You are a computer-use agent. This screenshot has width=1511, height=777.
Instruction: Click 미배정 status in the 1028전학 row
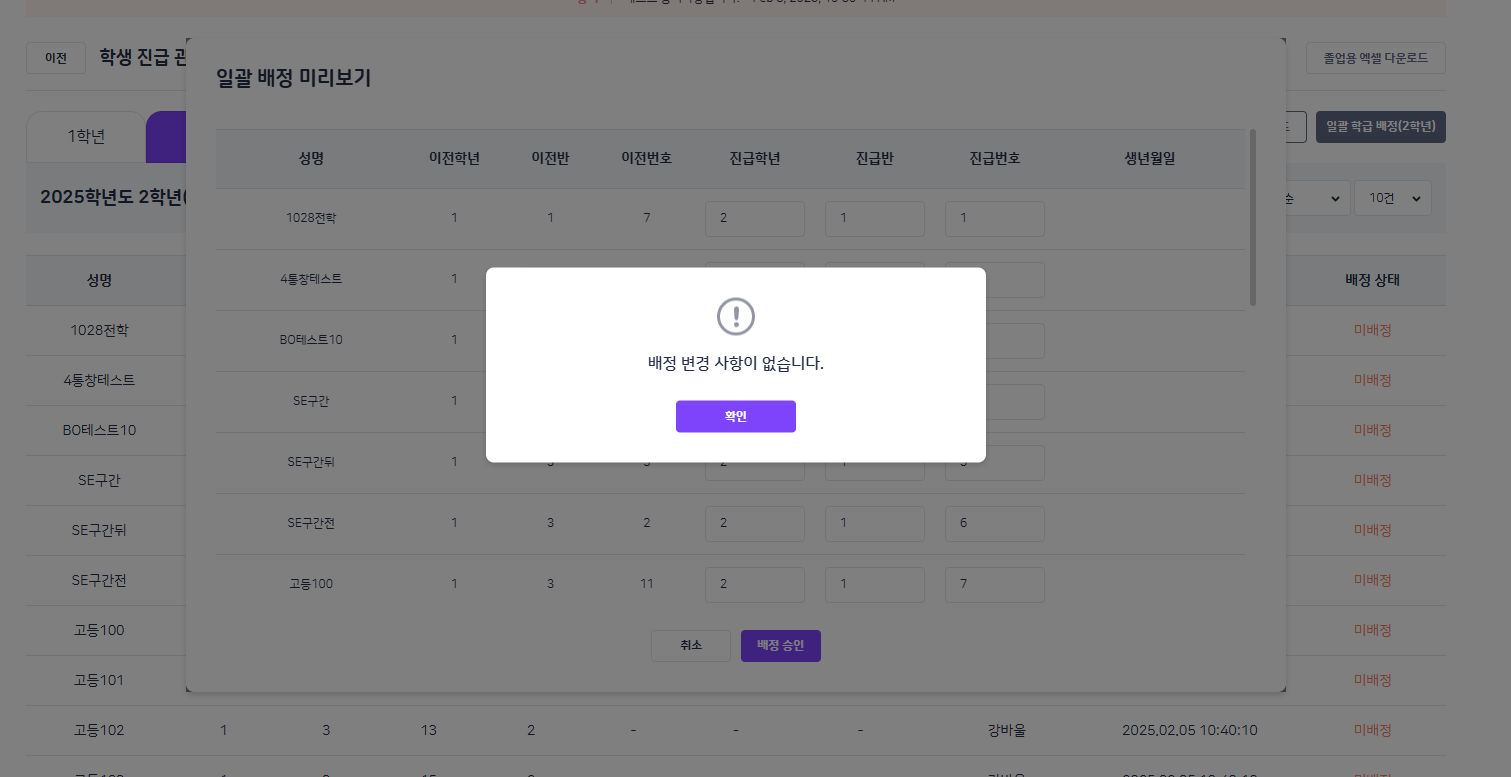tap(1372, 330)
